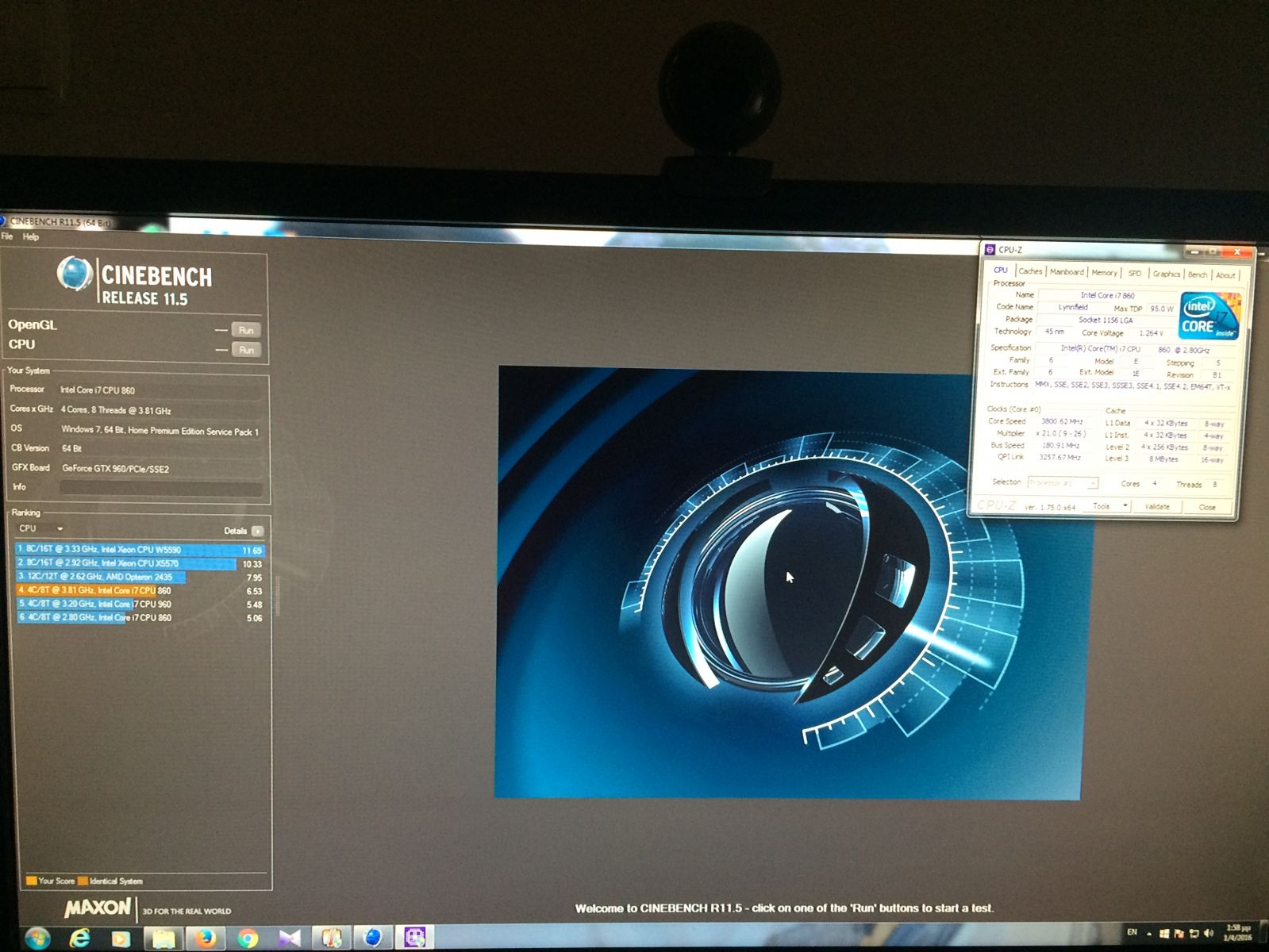Switch to the Bench tab in CPU-Z
1269x952 pixels.
pyautogui.click(x=1198, y=275)
